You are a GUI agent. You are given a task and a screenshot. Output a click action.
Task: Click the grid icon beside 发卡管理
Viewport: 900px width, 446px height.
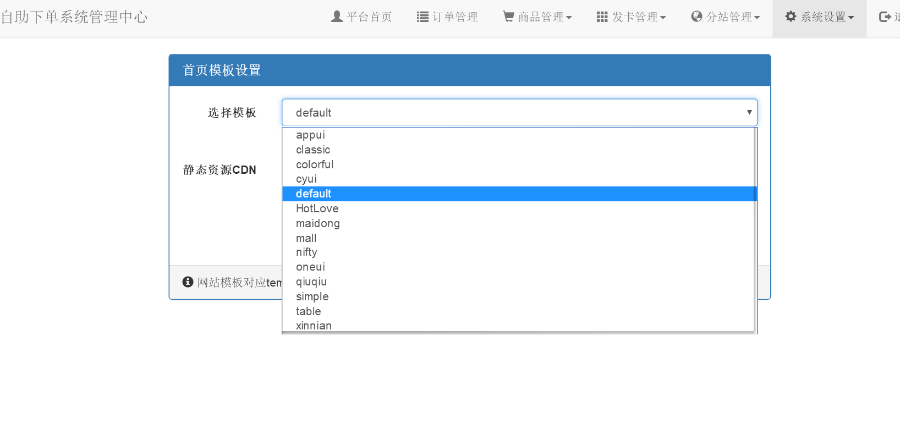pos(602,17)
